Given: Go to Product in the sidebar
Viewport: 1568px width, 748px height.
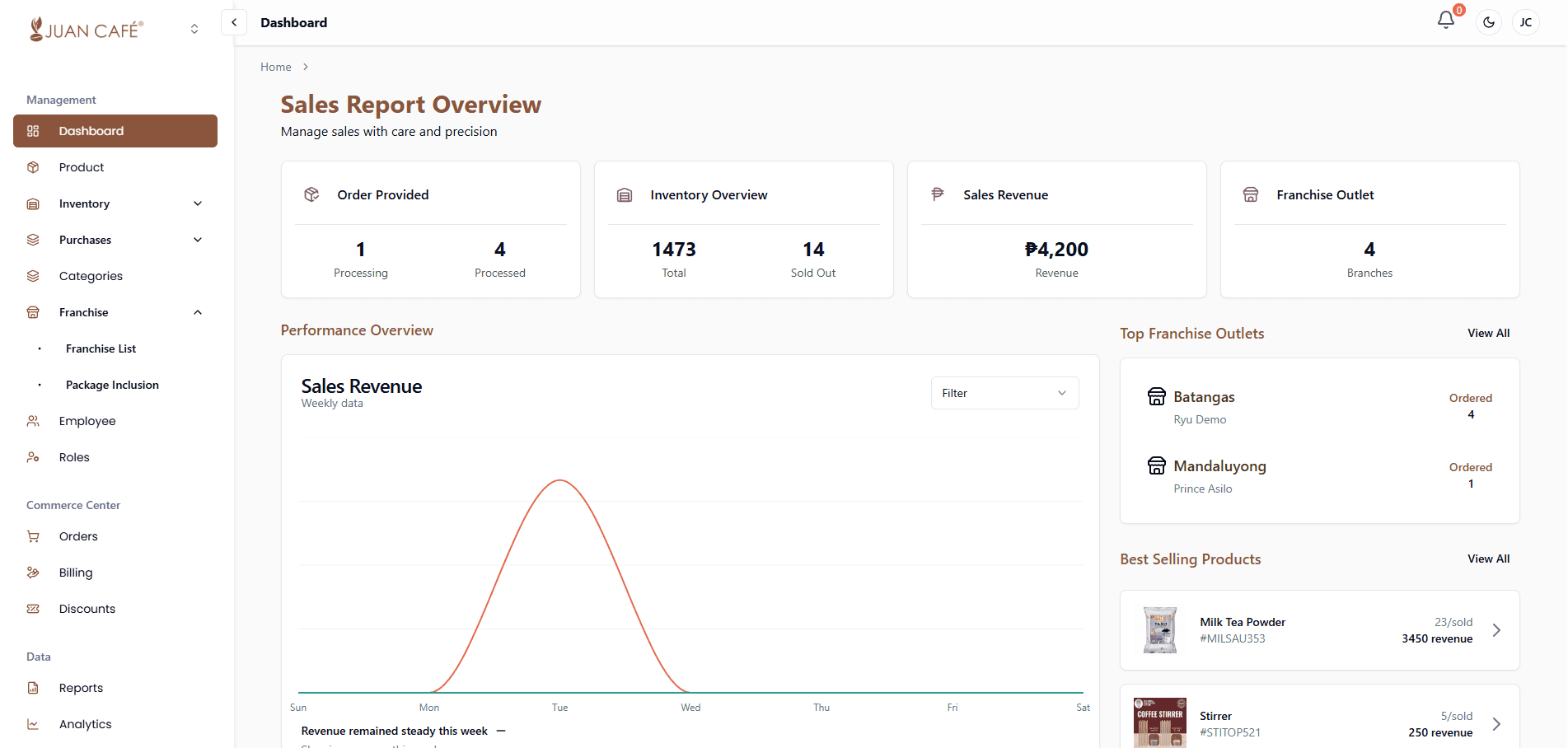Looking at the screenshot, I should (82, 167).
